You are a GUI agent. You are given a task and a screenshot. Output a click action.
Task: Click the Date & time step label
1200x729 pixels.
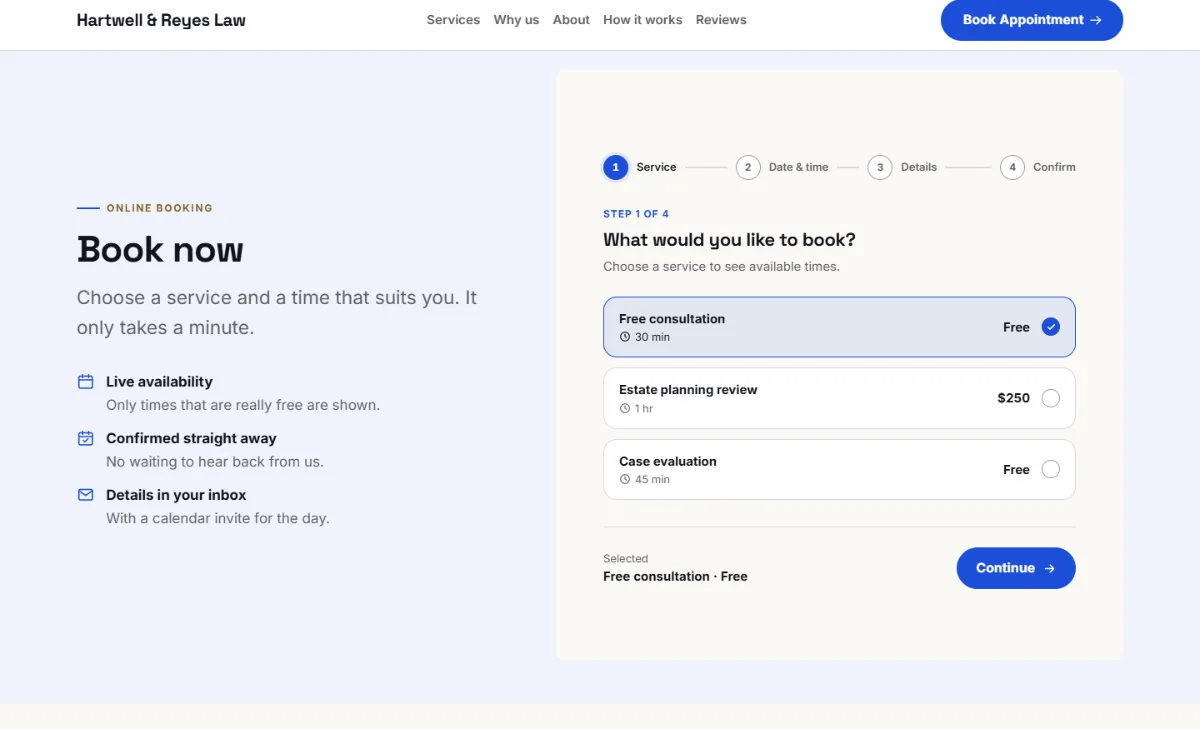click(x=798, y=167)
